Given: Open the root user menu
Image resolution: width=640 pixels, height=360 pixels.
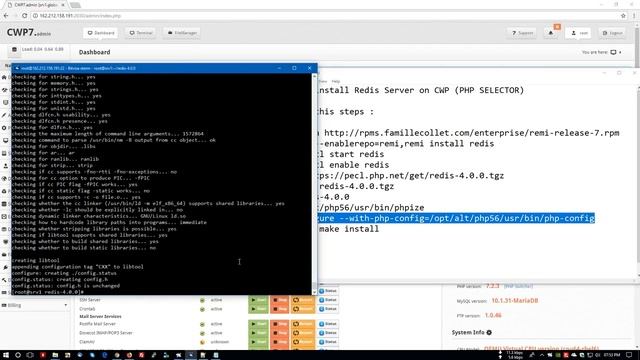Looking at the screenshot, I should pos(578,33).
